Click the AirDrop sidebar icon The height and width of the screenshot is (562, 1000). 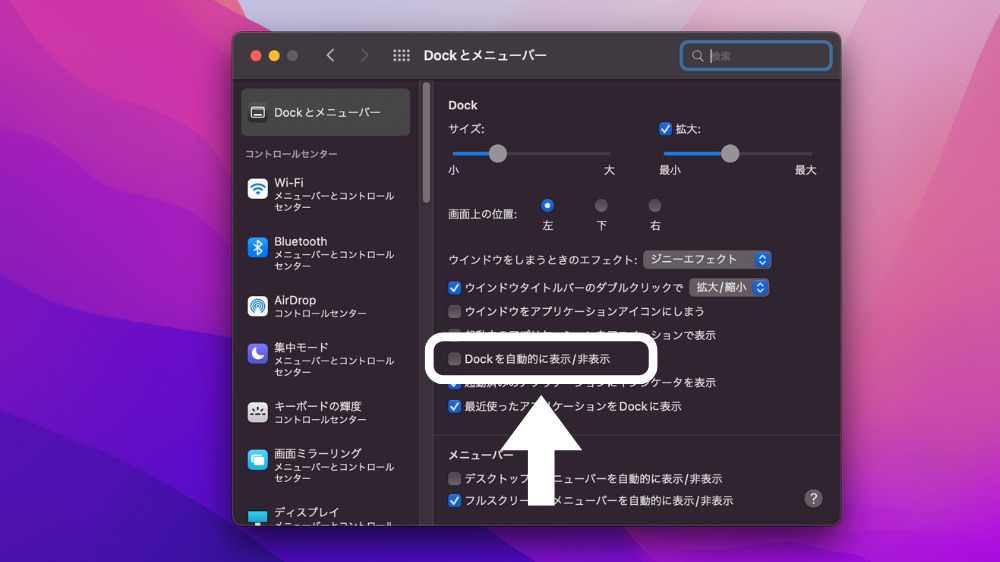click(258, 306)
